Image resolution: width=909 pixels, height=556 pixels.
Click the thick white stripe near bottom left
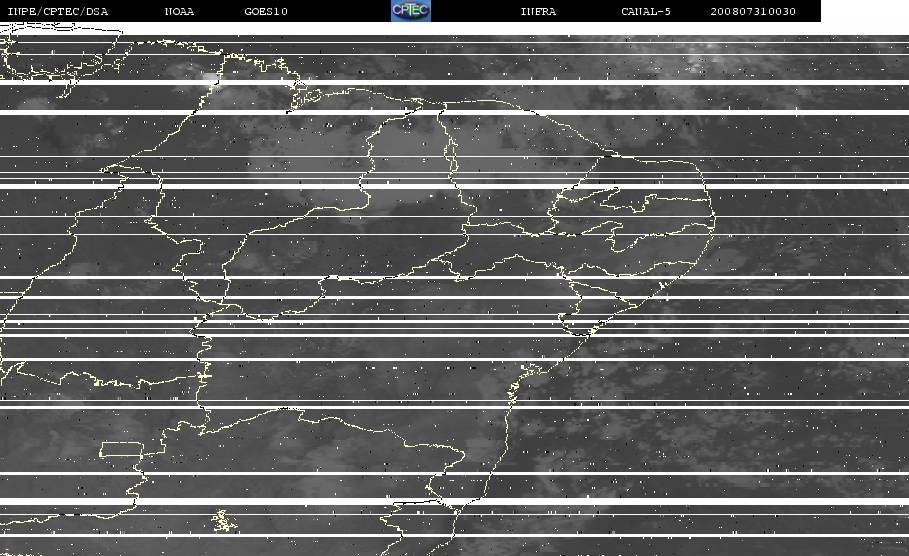tap(220, 501)
